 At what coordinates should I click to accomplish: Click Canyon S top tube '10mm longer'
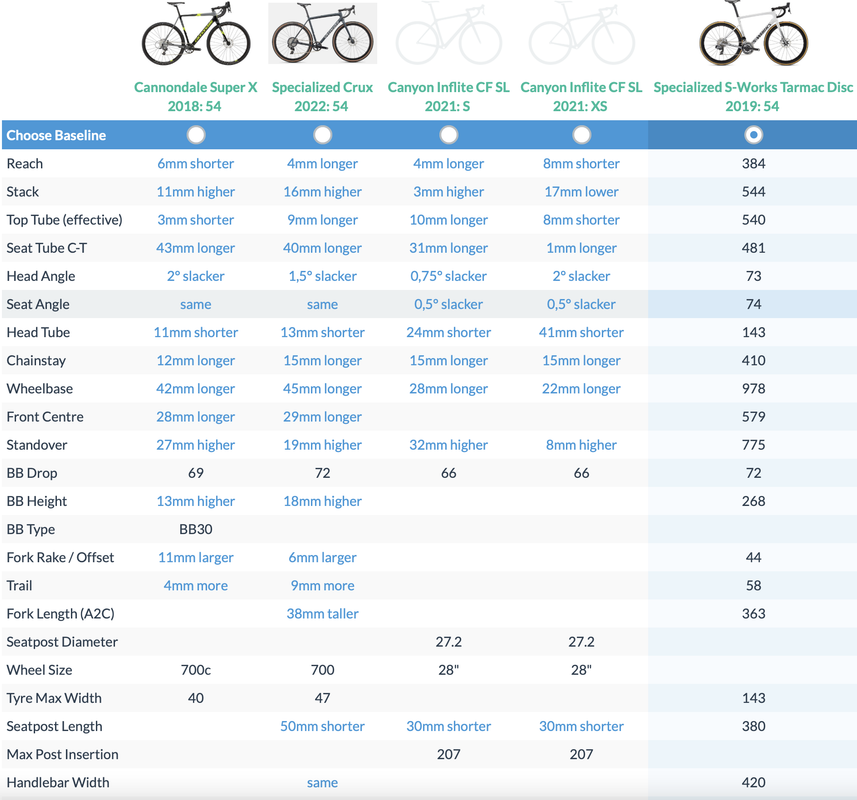tap(449, 220)
